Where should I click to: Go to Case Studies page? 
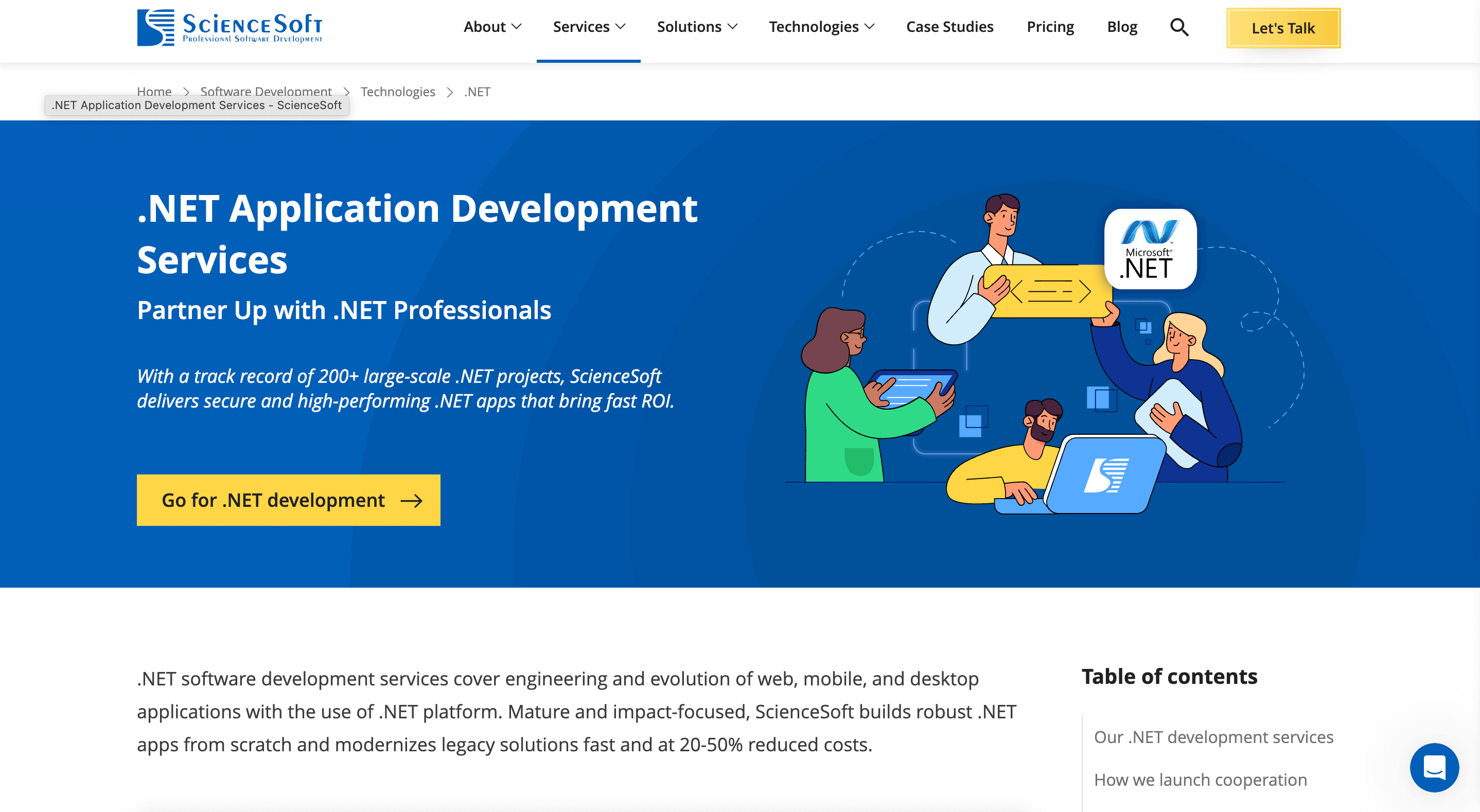point(950,26)
